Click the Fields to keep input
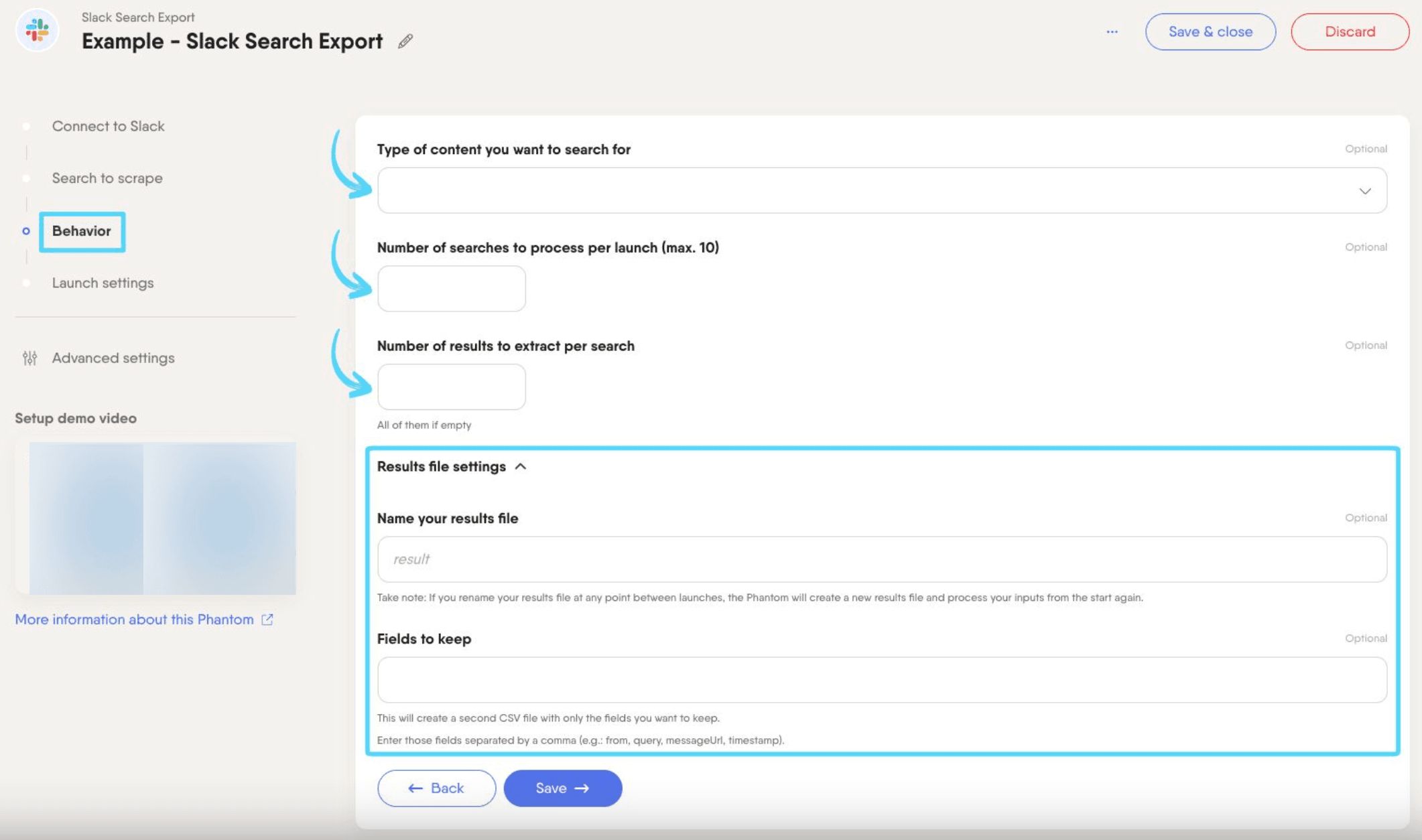 point(882,679)
